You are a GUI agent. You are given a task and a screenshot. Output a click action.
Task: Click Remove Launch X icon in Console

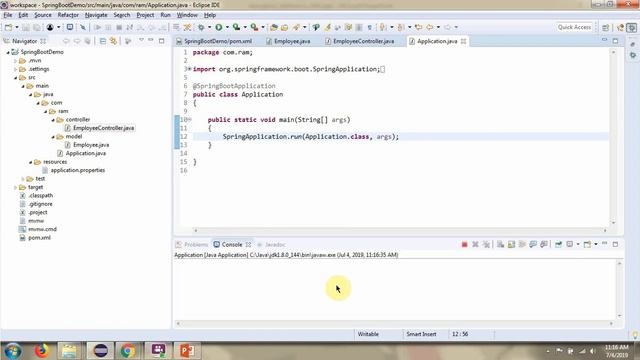[475, 244]
